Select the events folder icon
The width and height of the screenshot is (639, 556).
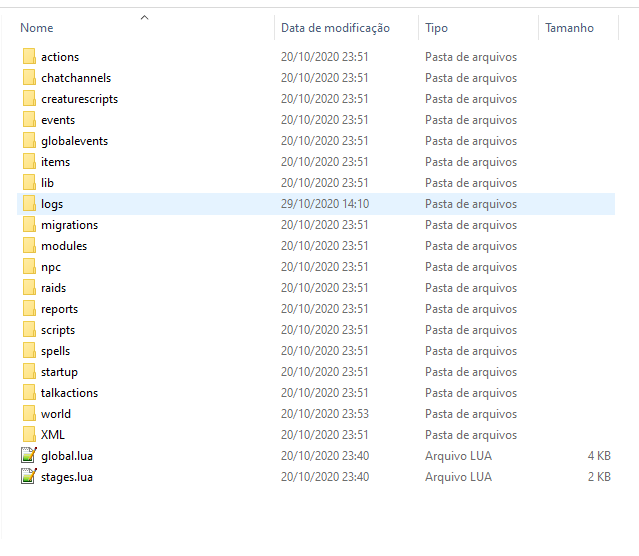(x=29, y=119)
